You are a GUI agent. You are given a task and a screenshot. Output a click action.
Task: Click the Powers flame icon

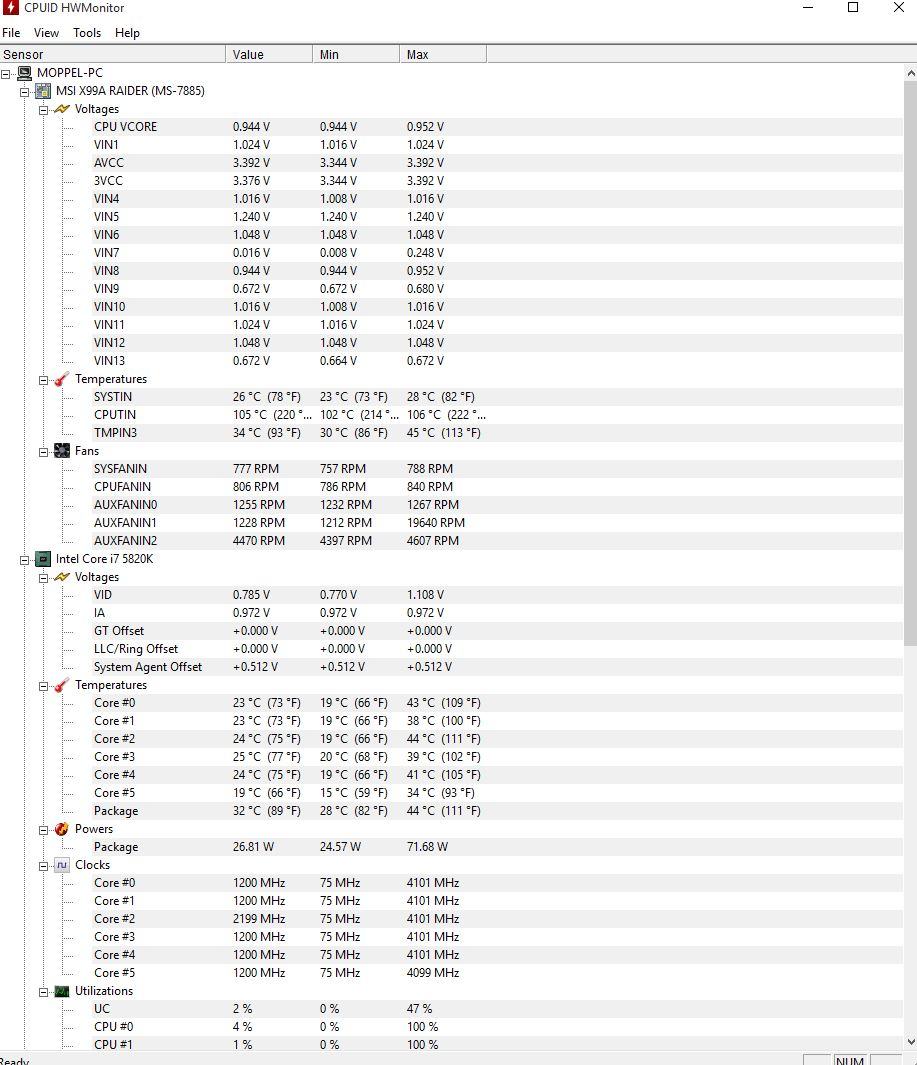point(62,829)
